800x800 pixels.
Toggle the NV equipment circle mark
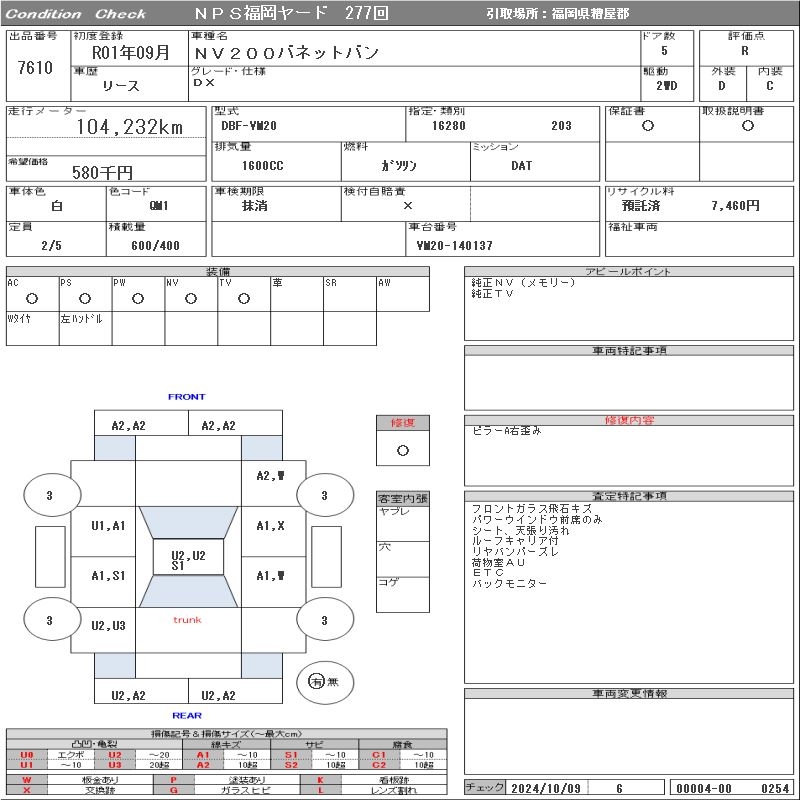point(190,299)
